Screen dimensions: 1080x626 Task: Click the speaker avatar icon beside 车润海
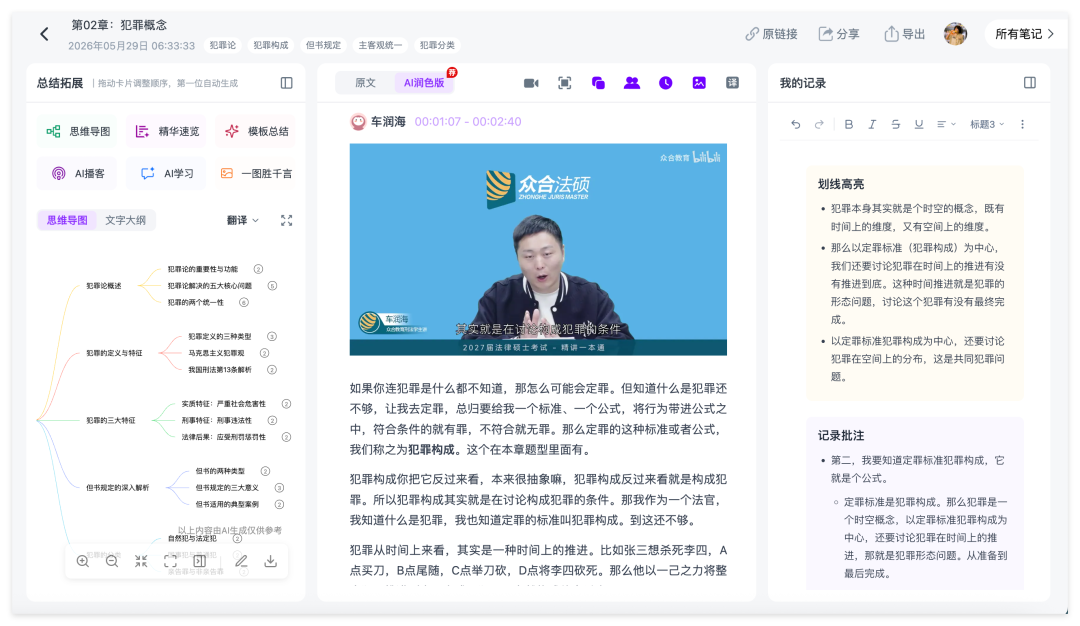click(x=358, y=122)
